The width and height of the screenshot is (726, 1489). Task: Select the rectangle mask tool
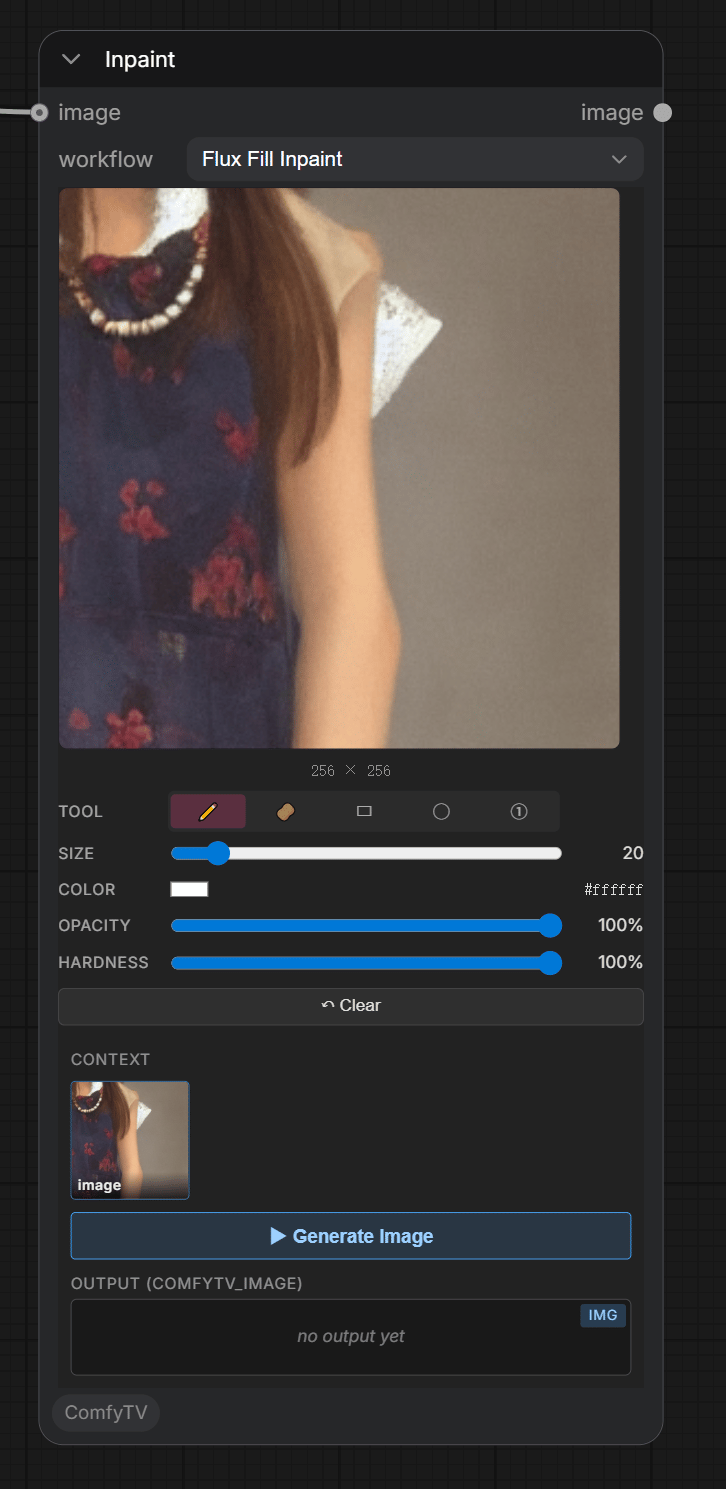pos(364,812)
